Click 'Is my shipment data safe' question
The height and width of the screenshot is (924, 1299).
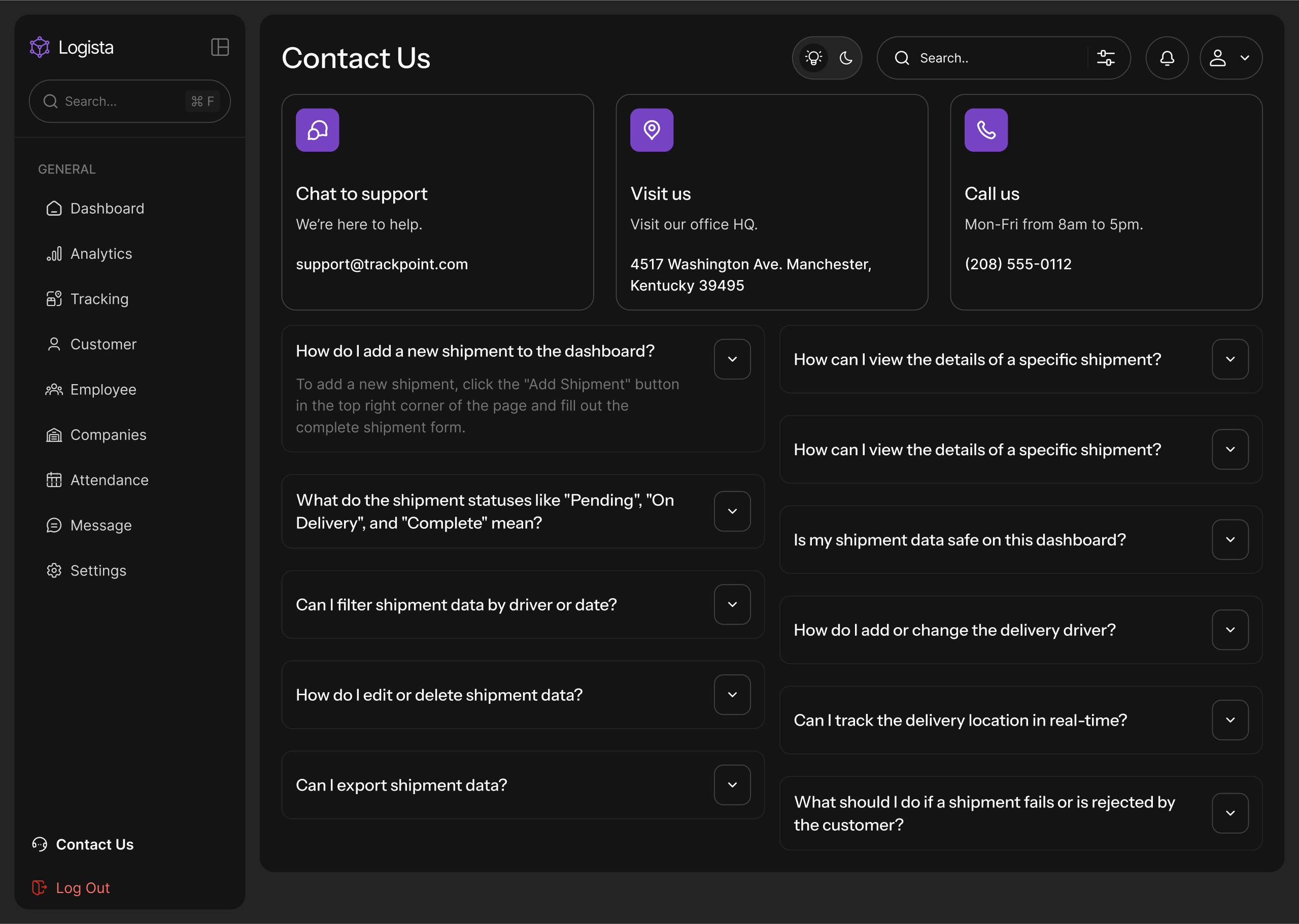(x=960, y=540)
